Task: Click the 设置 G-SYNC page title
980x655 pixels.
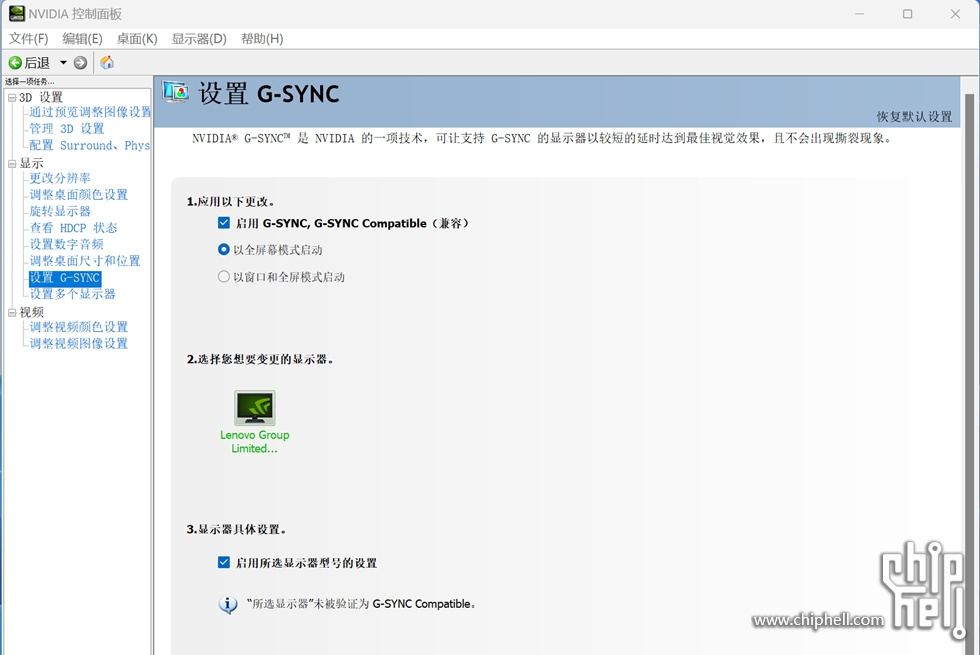Action: (x=269, y=94)
